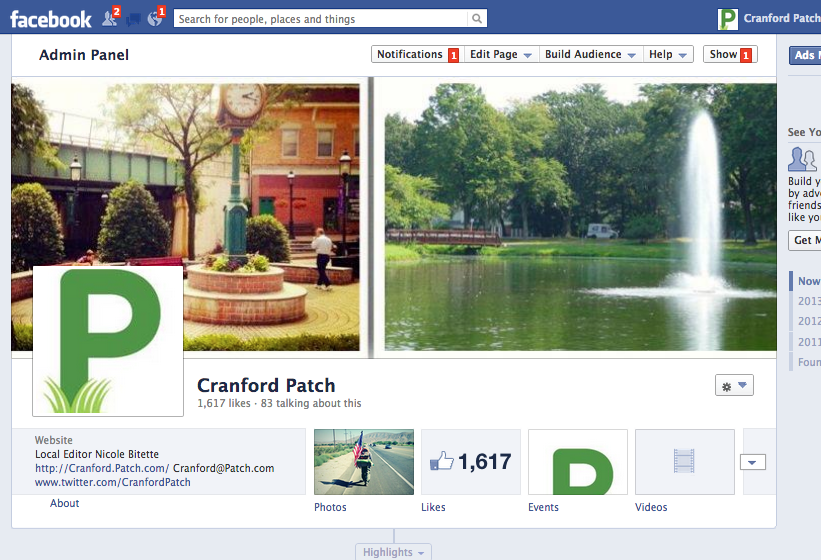Click the search magnifier icon
Screen dimensions: 821x560
(477, 19)
